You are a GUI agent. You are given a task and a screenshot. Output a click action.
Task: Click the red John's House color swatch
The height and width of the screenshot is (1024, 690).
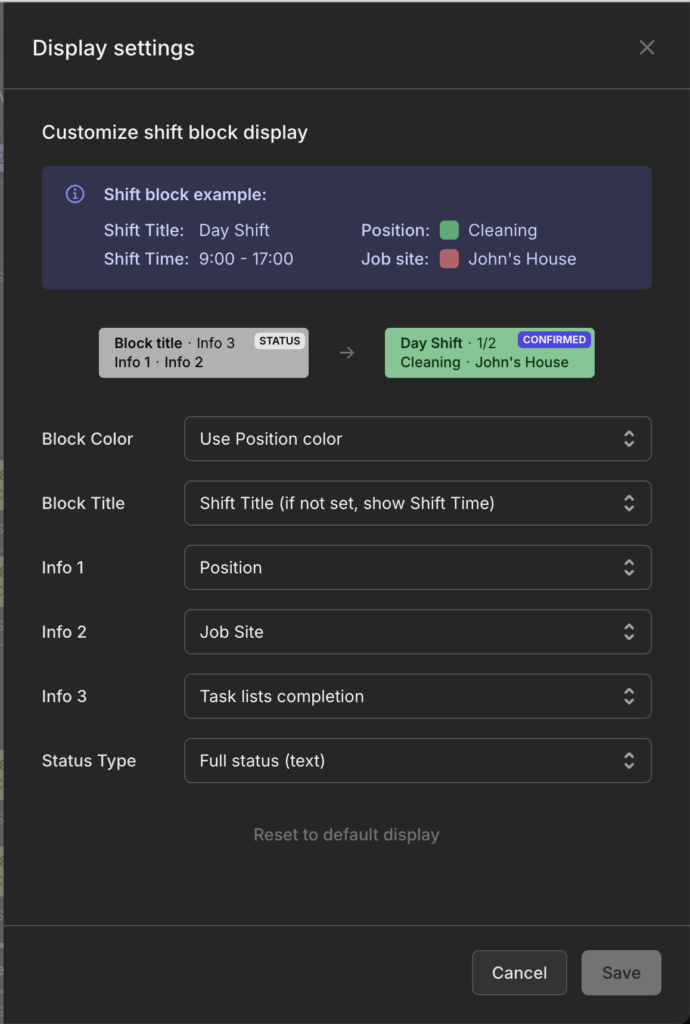click(449, 259)
